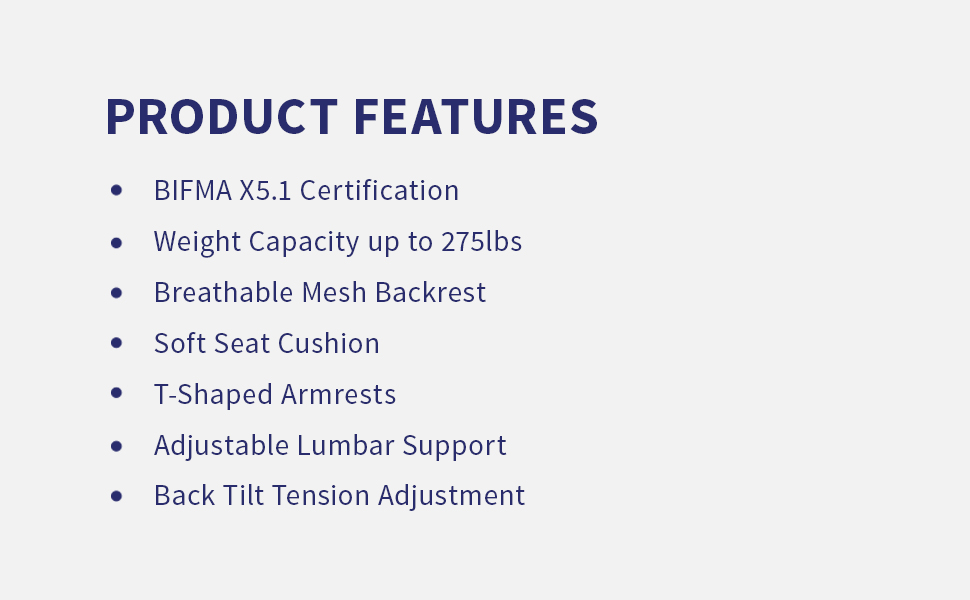Click the T-Shaped Armrests text
Image resolution: width=970 pixels, height=600 pixels.
pyautogui.click(x=275, y=394)
